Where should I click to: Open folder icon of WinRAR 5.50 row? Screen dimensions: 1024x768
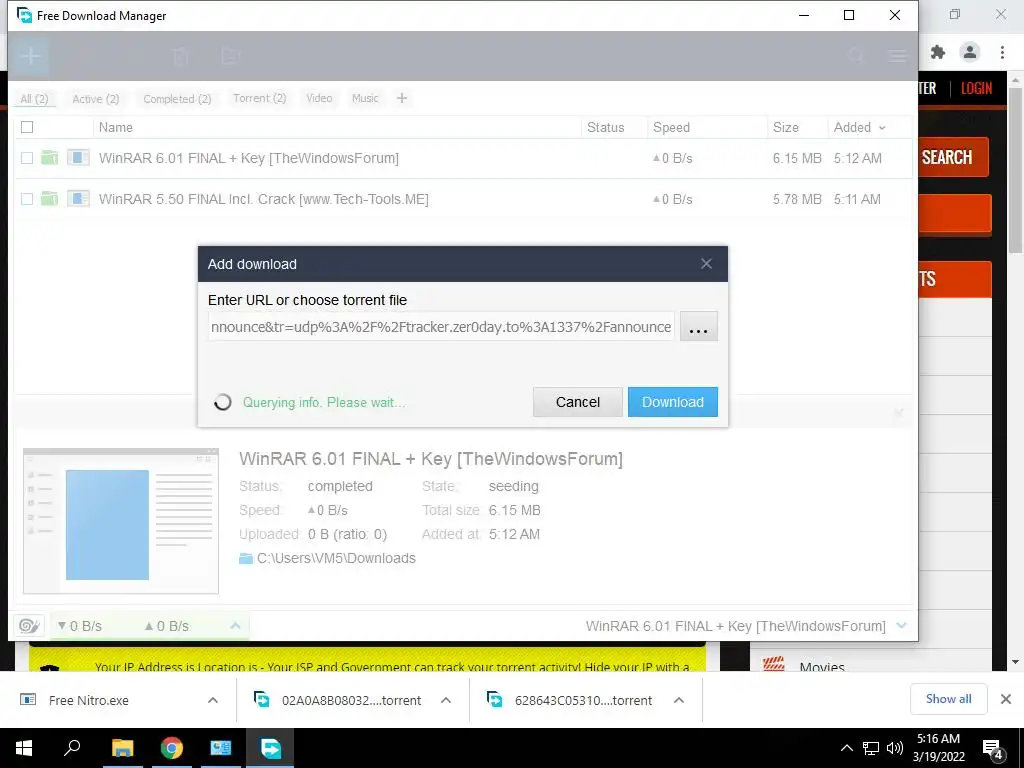50,199
